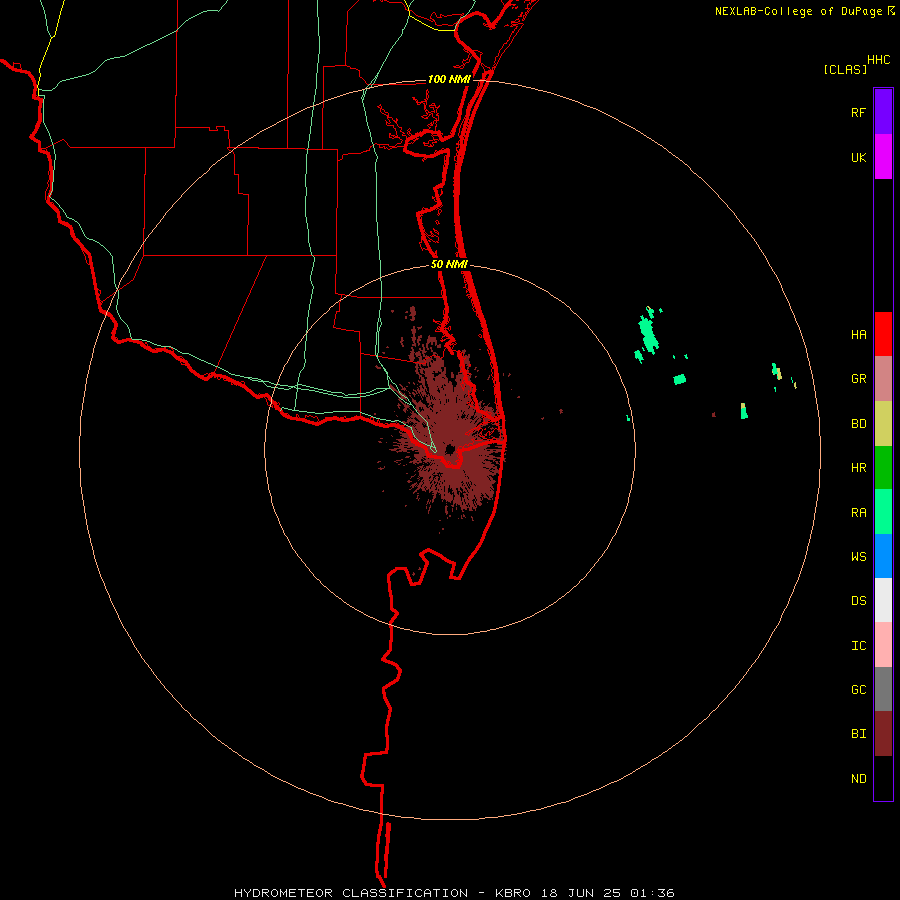Click the 100 NMI range ring label
Screen dimensions: 900x900
coord(448,79)
